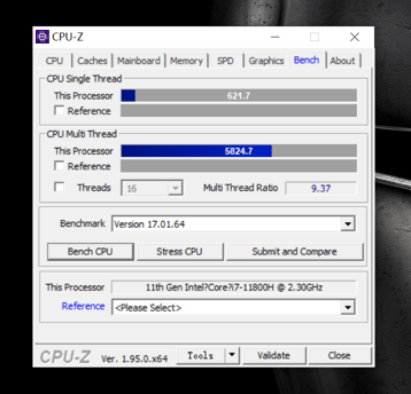Toggle the Threads checkbox
The width and height of the screenshot is (411, 394).
(x=59, y=187)
